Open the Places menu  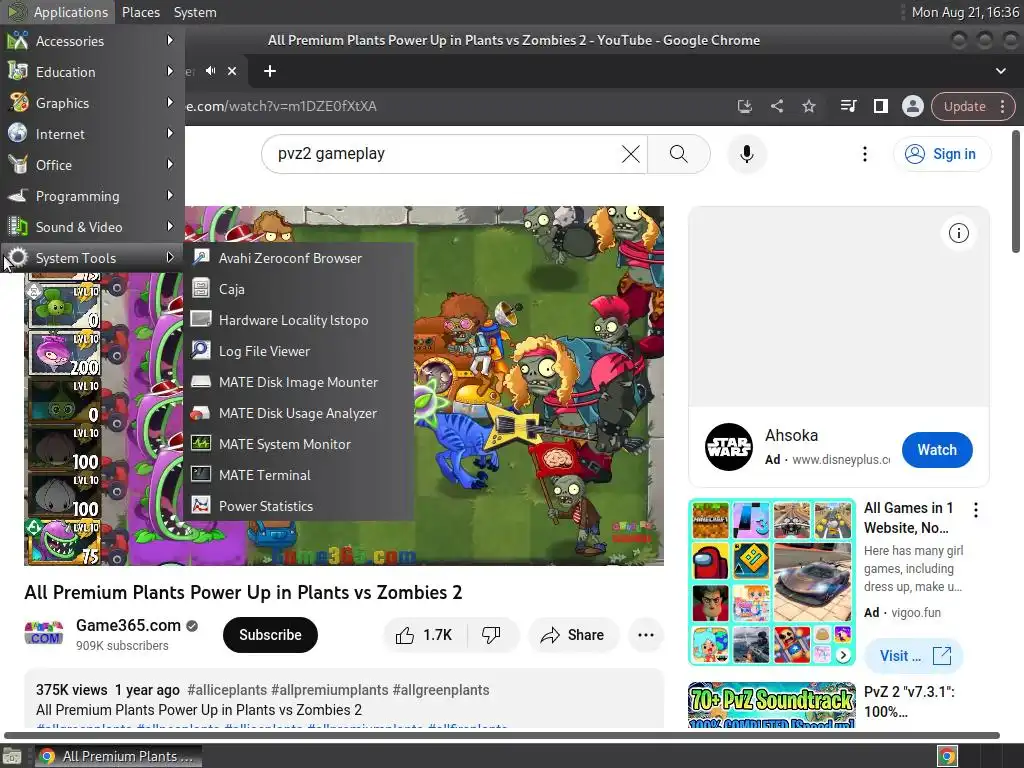[140, 12]
